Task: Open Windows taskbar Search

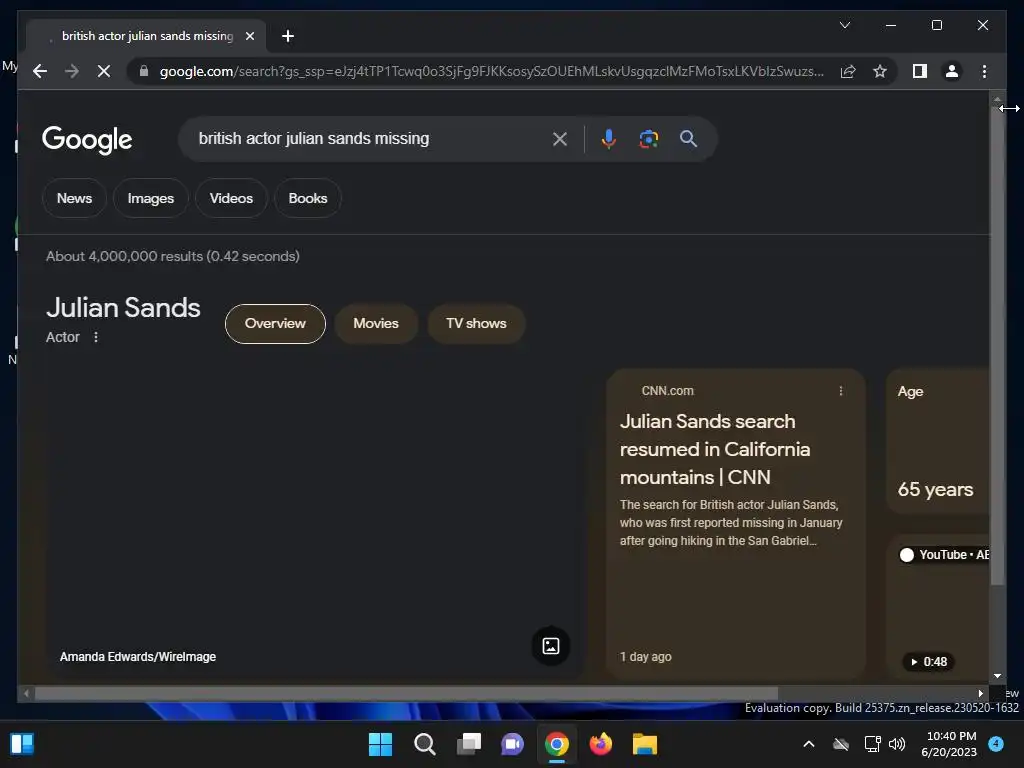Action: click(x=424, y=744)
